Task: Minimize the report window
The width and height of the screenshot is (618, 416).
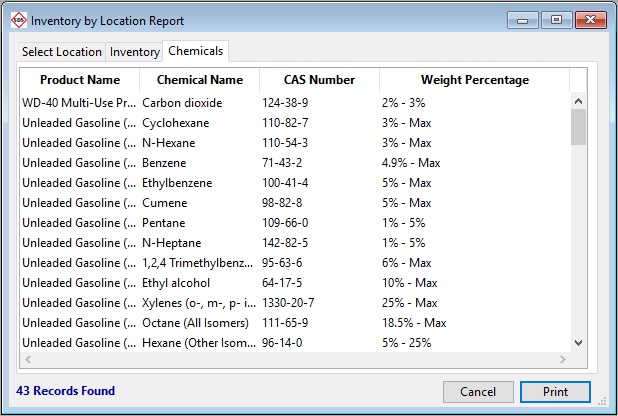Action: [x=525, y=19]
